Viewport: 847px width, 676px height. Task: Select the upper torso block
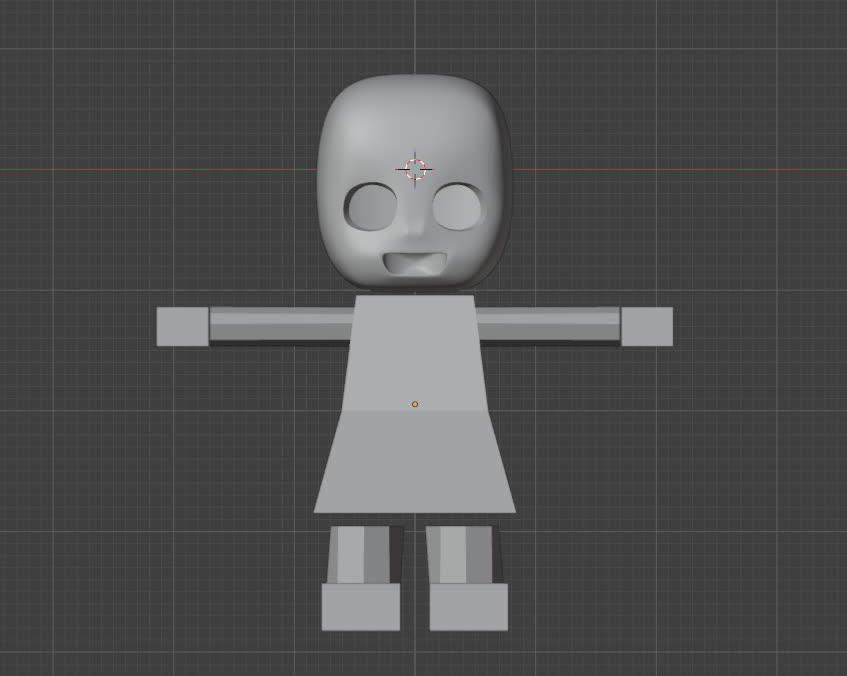pos(415,352)
